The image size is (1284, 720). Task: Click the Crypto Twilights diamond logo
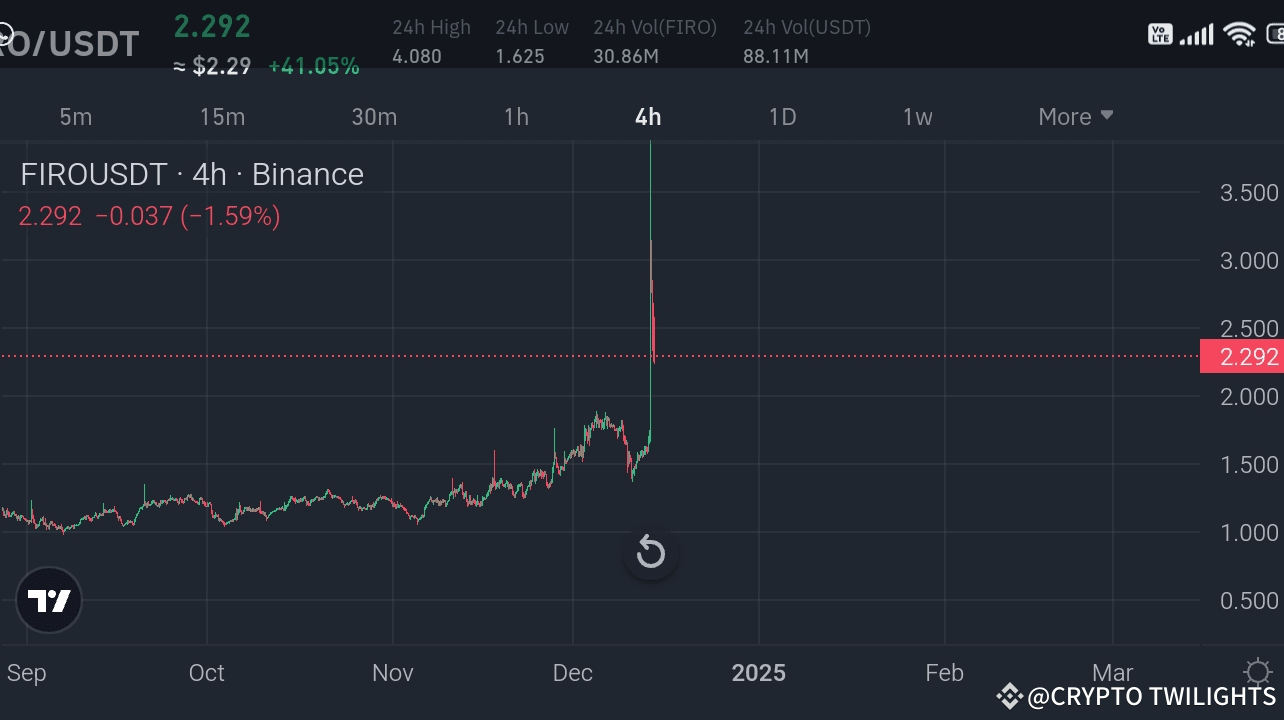(x=1009, y=695)
